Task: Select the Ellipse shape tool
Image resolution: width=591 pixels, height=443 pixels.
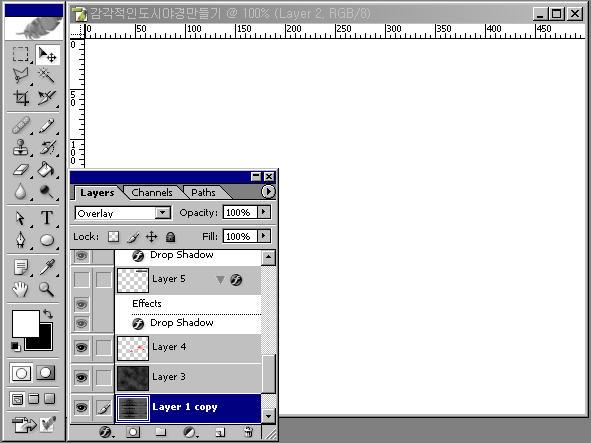Action: pyautogui.click(x=47, y=240)
